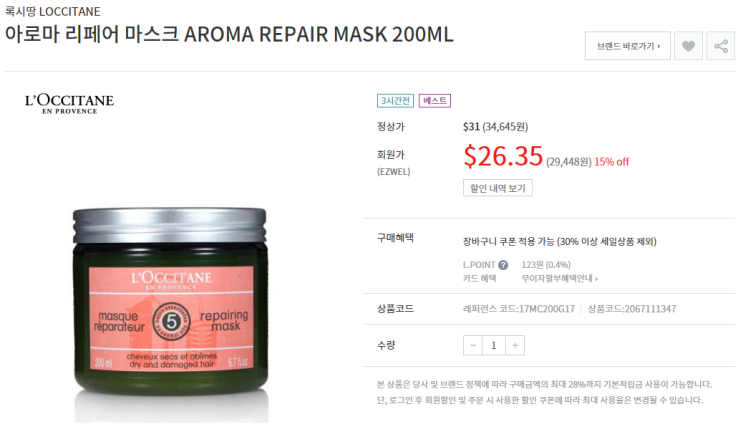Open 브랜드 바로가기 brand shortcut button

point(628,46)
